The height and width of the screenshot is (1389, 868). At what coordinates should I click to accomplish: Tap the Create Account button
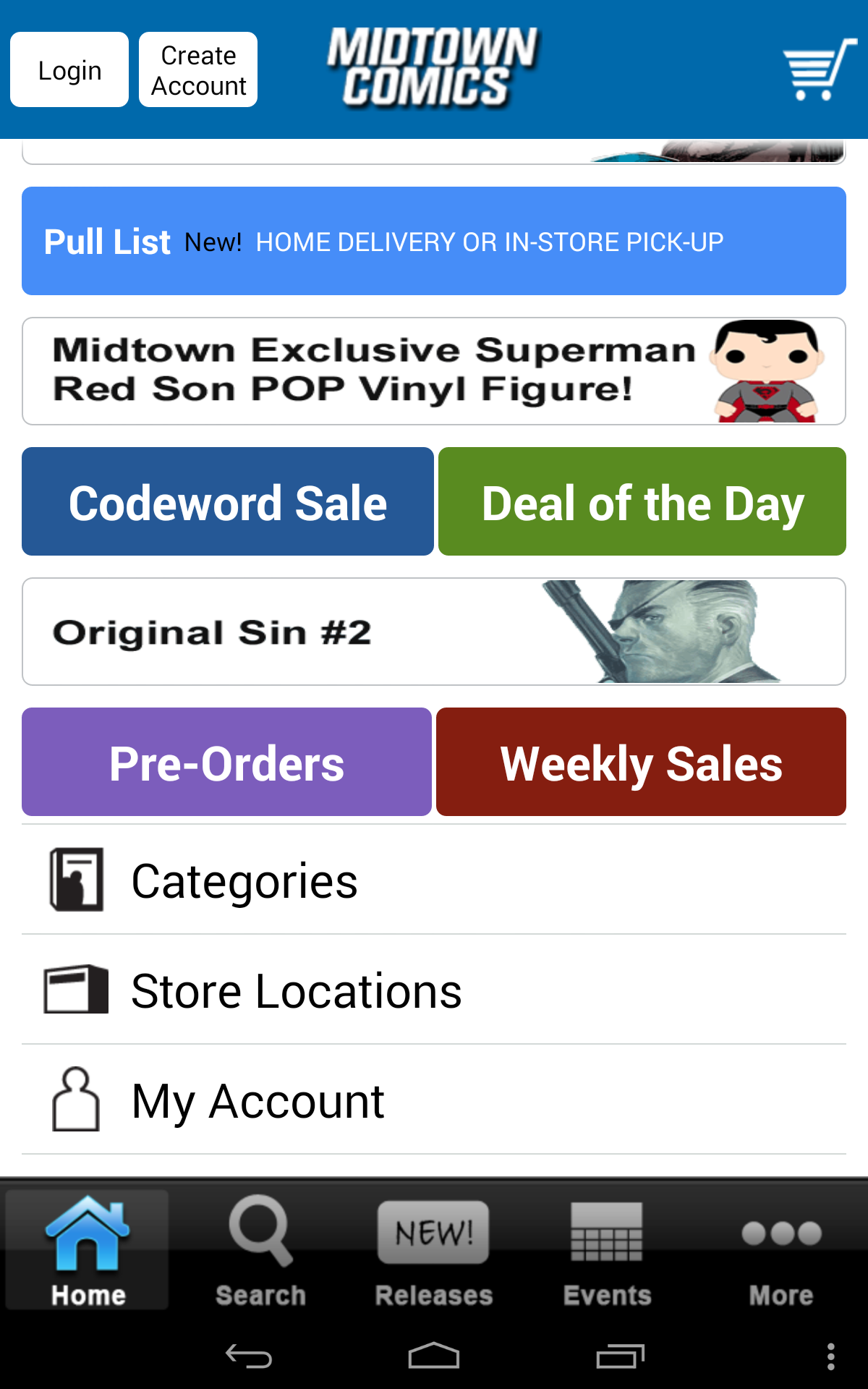(x=198, y=70)
